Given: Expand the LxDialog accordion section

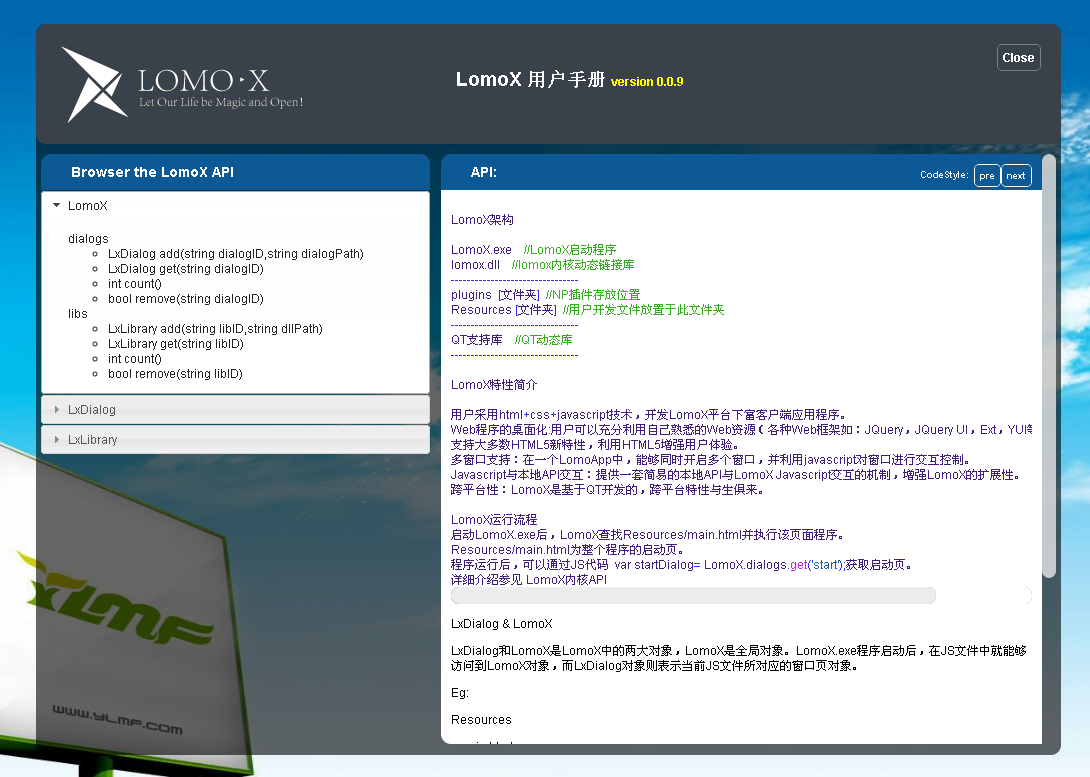Looking at the screenshot, I should (x=235, y=410).
